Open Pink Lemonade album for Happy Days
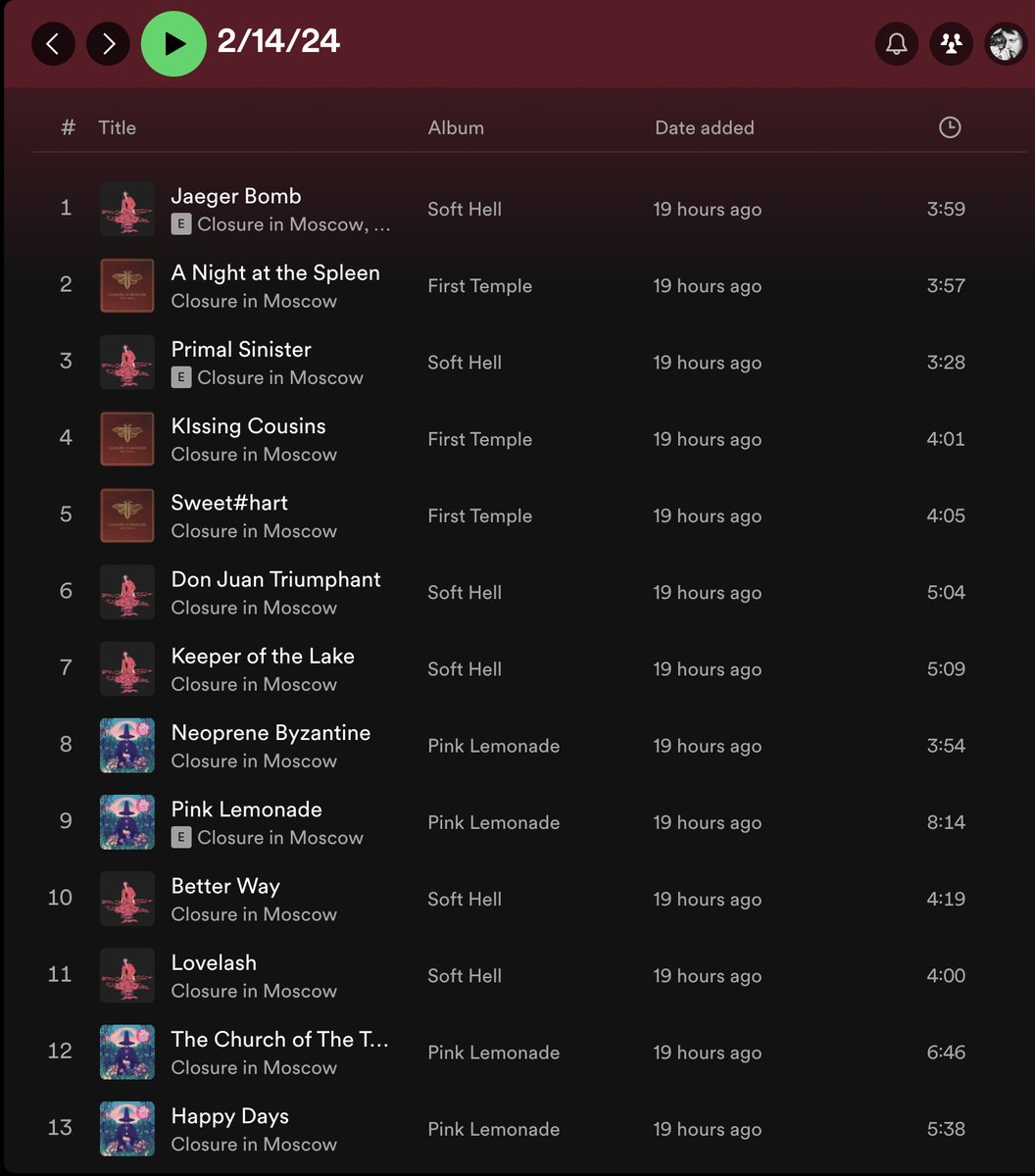The height and width of the screenshot is (1176, 1035). pos(493,1129)
